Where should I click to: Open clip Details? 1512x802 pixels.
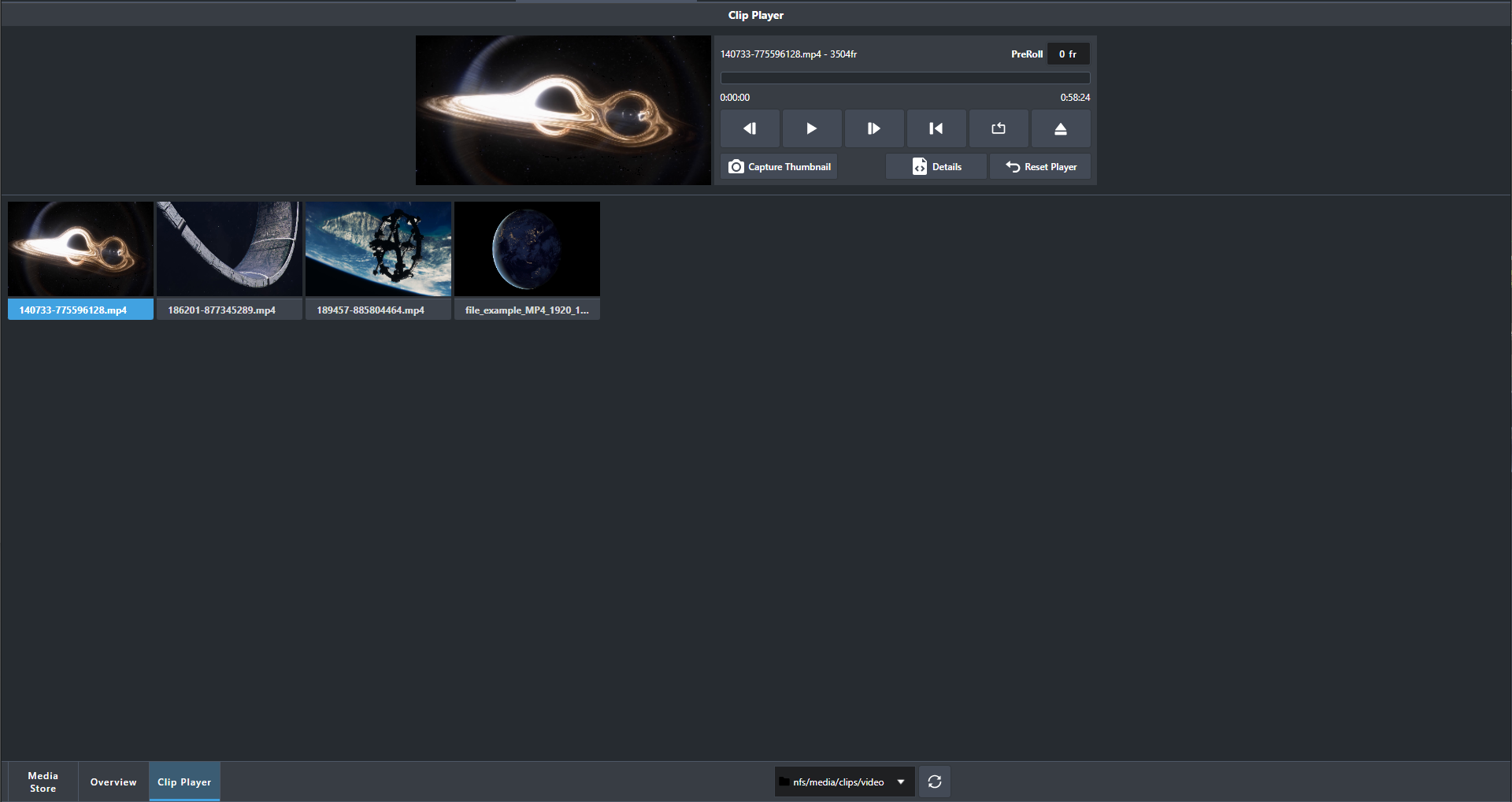[936, 167]
